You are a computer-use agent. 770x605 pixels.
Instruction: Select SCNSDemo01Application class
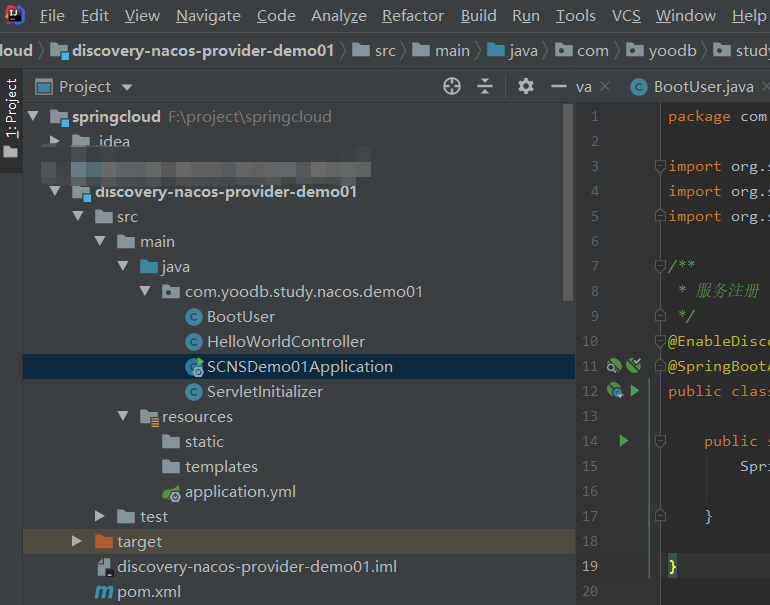tap(300, 367)
